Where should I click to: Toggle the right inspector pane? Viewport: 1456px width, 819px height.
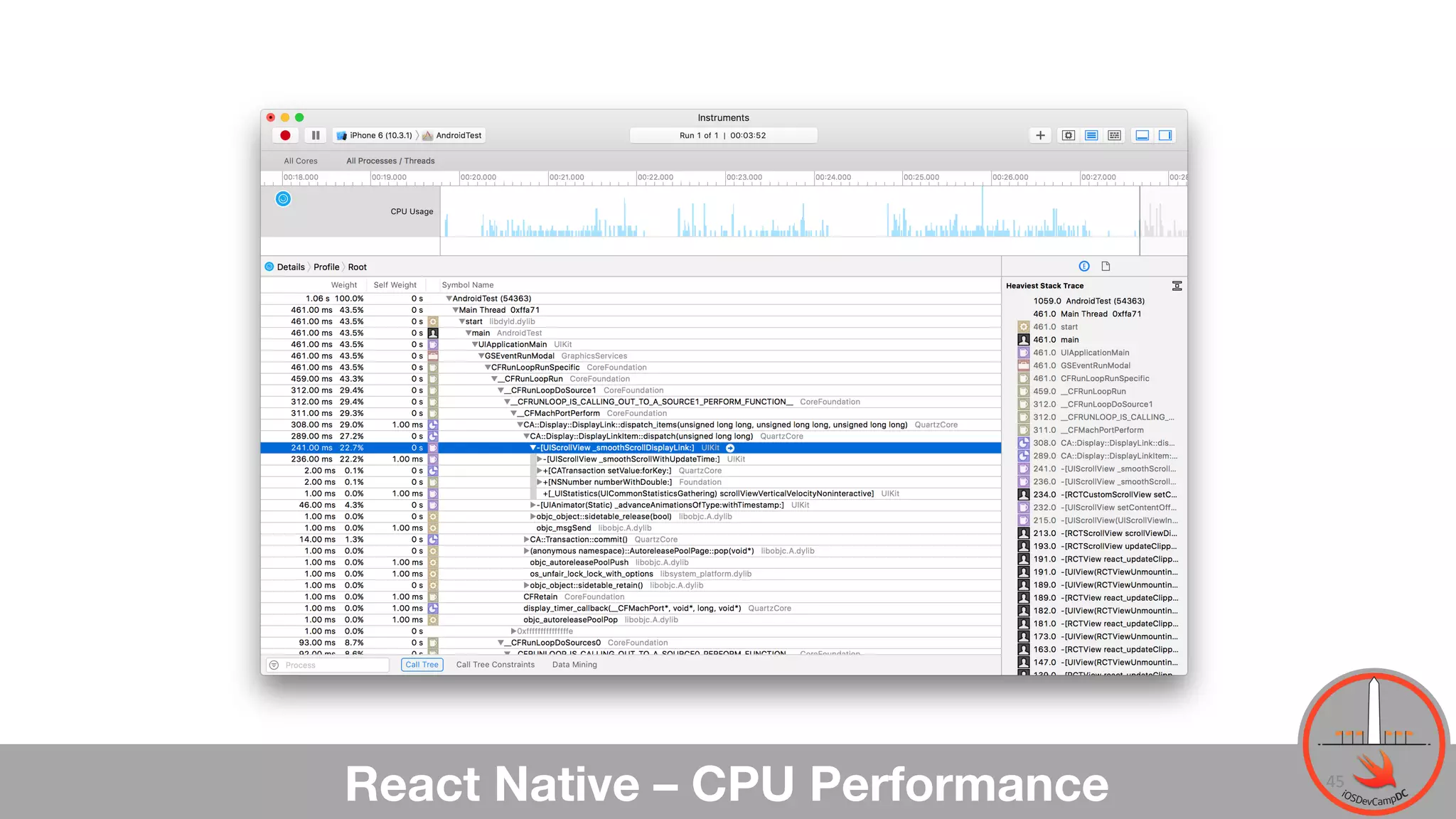tap(1165, 136)
